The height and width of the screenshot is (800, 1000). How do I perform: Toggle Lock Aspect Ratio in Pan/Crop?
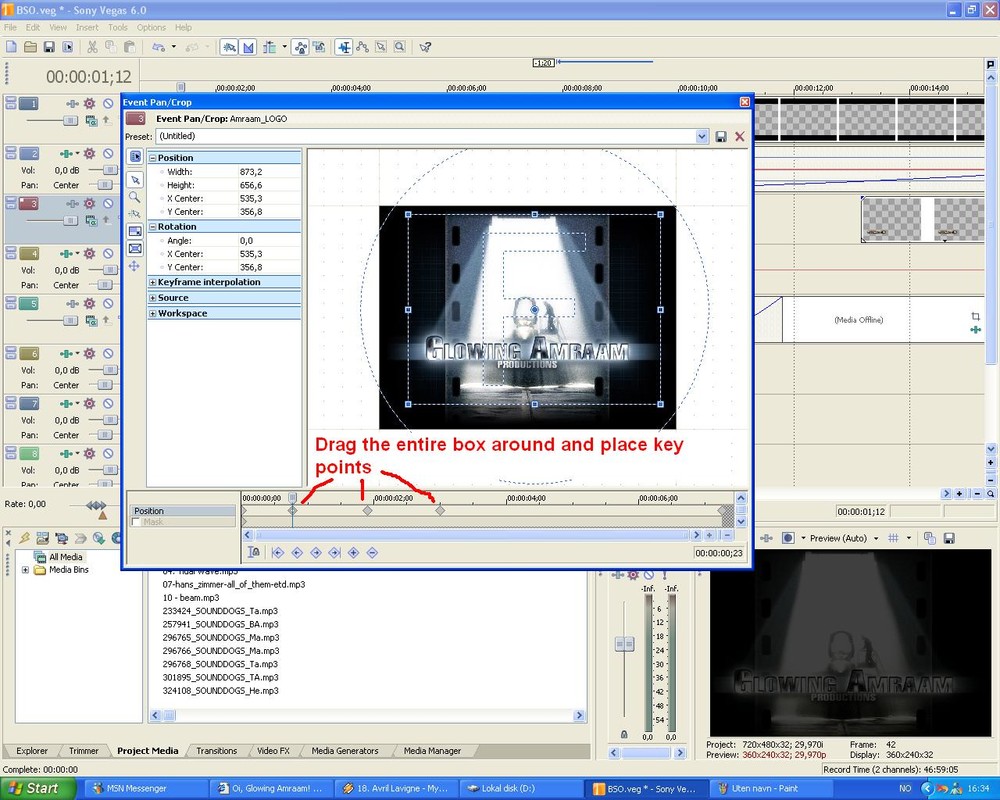point(135,231)
